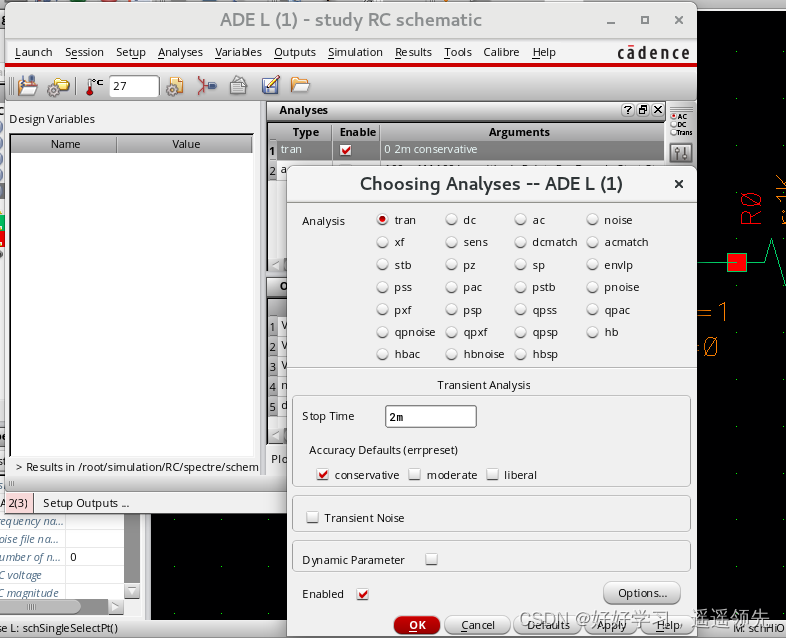This screenshot has width=786, height=638.
Task: Select the hb analysis radio button
Action: click(x=593, y=332)
